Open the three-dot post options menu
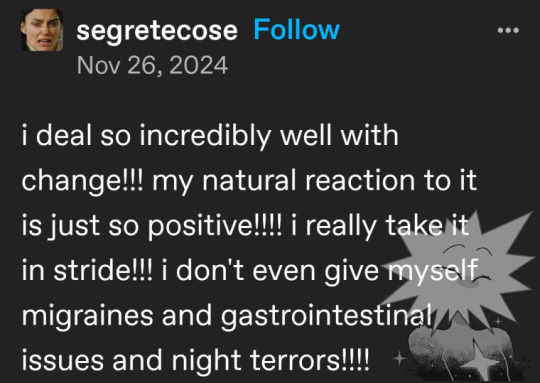The height and width of the screenshot is (383, 540). coord(508,30)
